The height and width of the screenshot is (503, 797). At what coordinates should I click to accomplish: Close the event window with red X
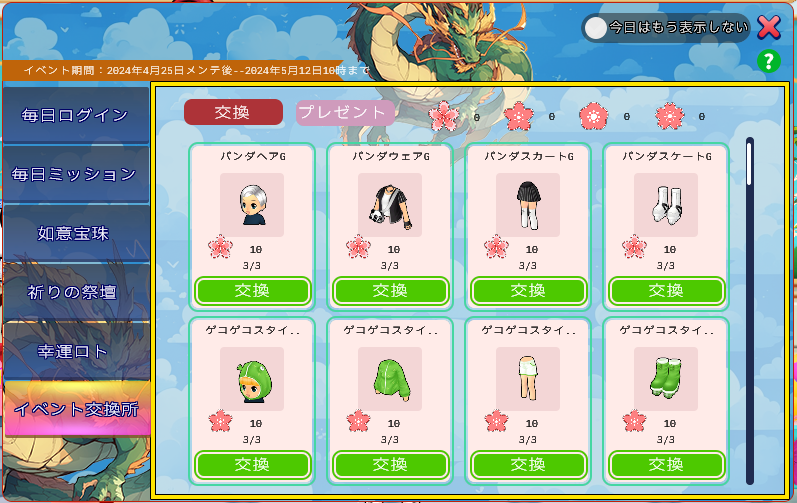point(769,27)
